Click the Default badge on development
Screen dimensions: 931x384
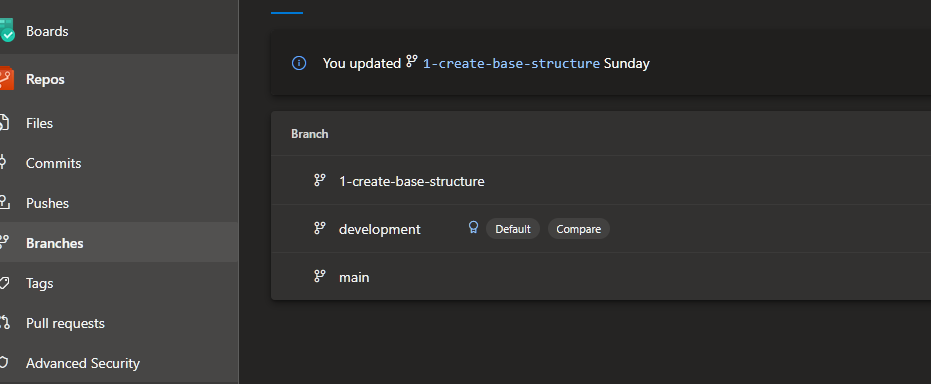coord(512,229)
